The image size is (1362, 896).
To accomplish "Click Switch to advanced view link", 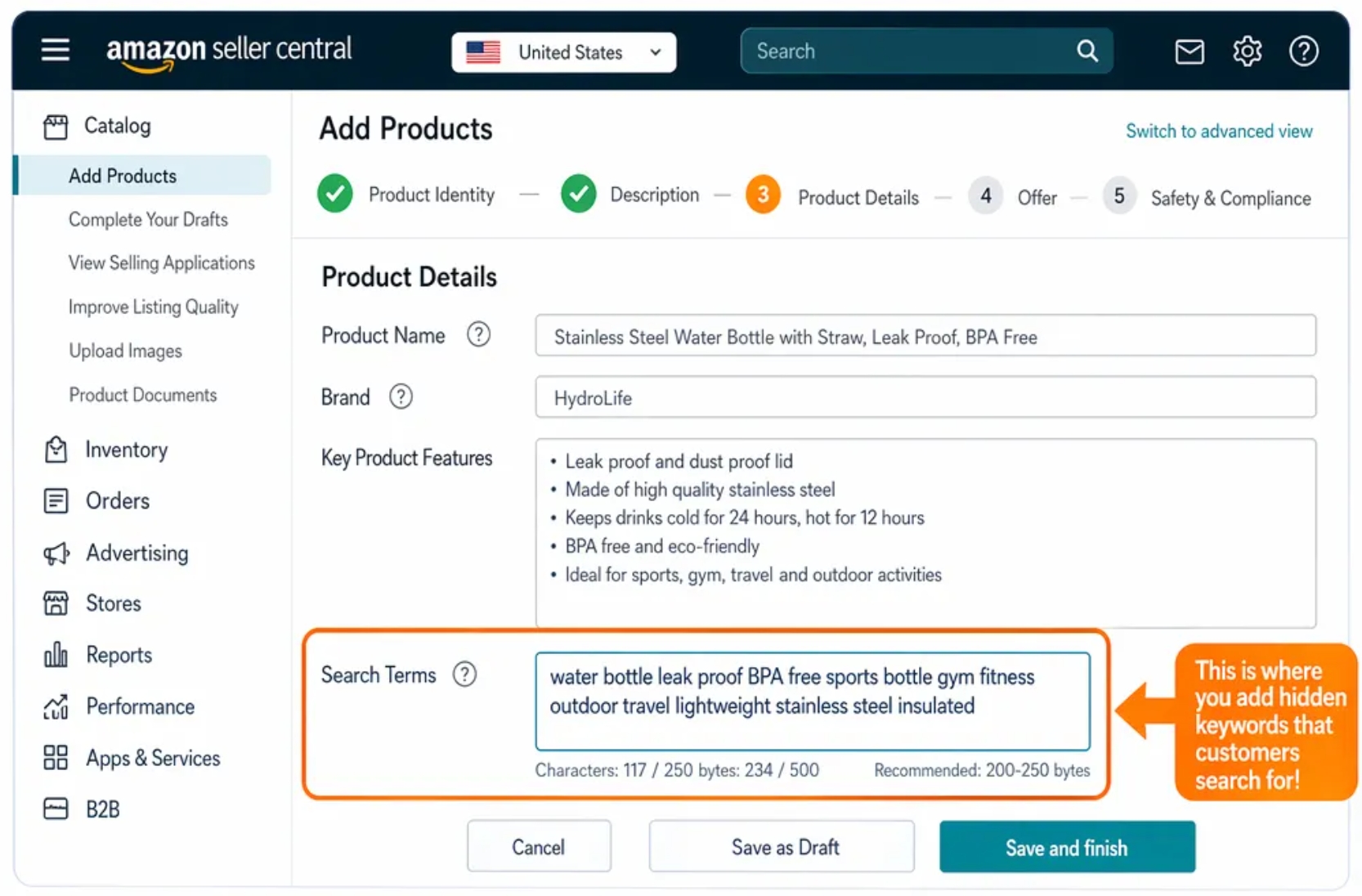I will pos(1218,131).
